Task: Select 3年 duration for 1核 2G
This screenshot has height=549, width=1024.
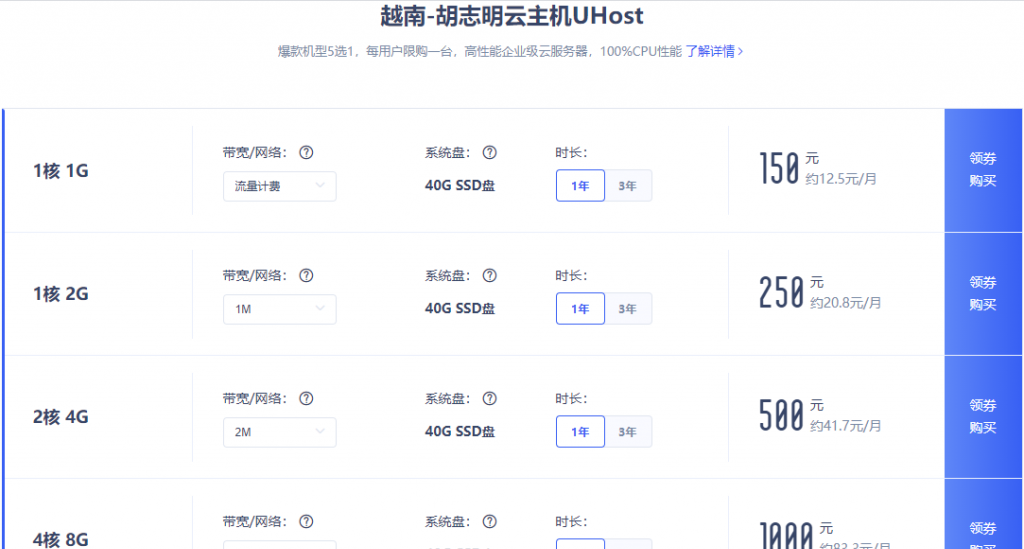Action: coord(628,309)
